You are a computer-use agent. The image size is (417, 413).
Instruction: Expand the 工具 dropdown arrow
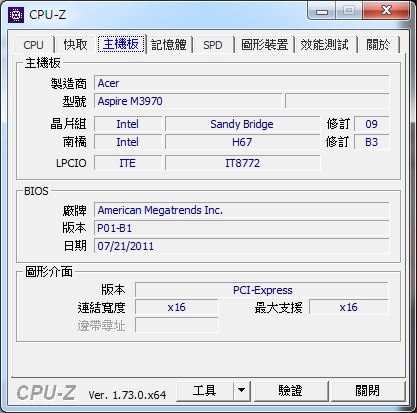pyautogui.click(x=242, y=391)
